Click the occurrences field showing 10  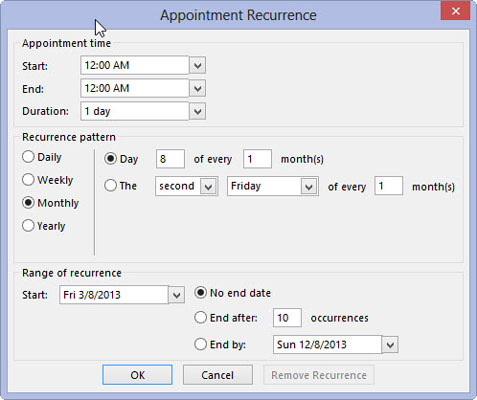click(x=287, y=318)
